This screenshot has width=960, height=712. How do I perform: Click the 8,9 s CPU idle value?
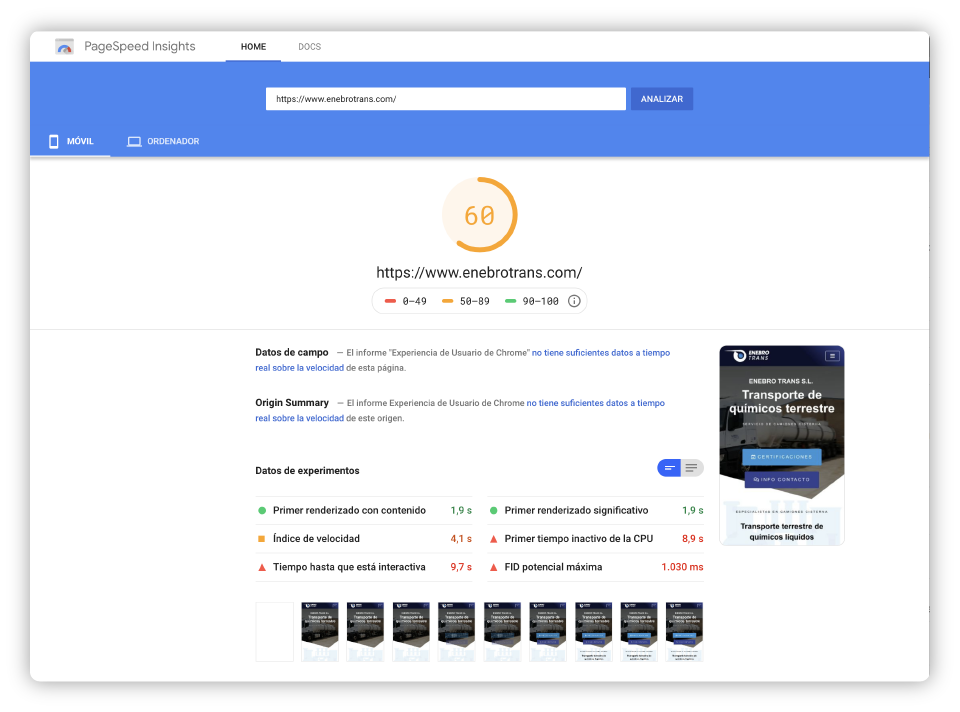point(692,539)
